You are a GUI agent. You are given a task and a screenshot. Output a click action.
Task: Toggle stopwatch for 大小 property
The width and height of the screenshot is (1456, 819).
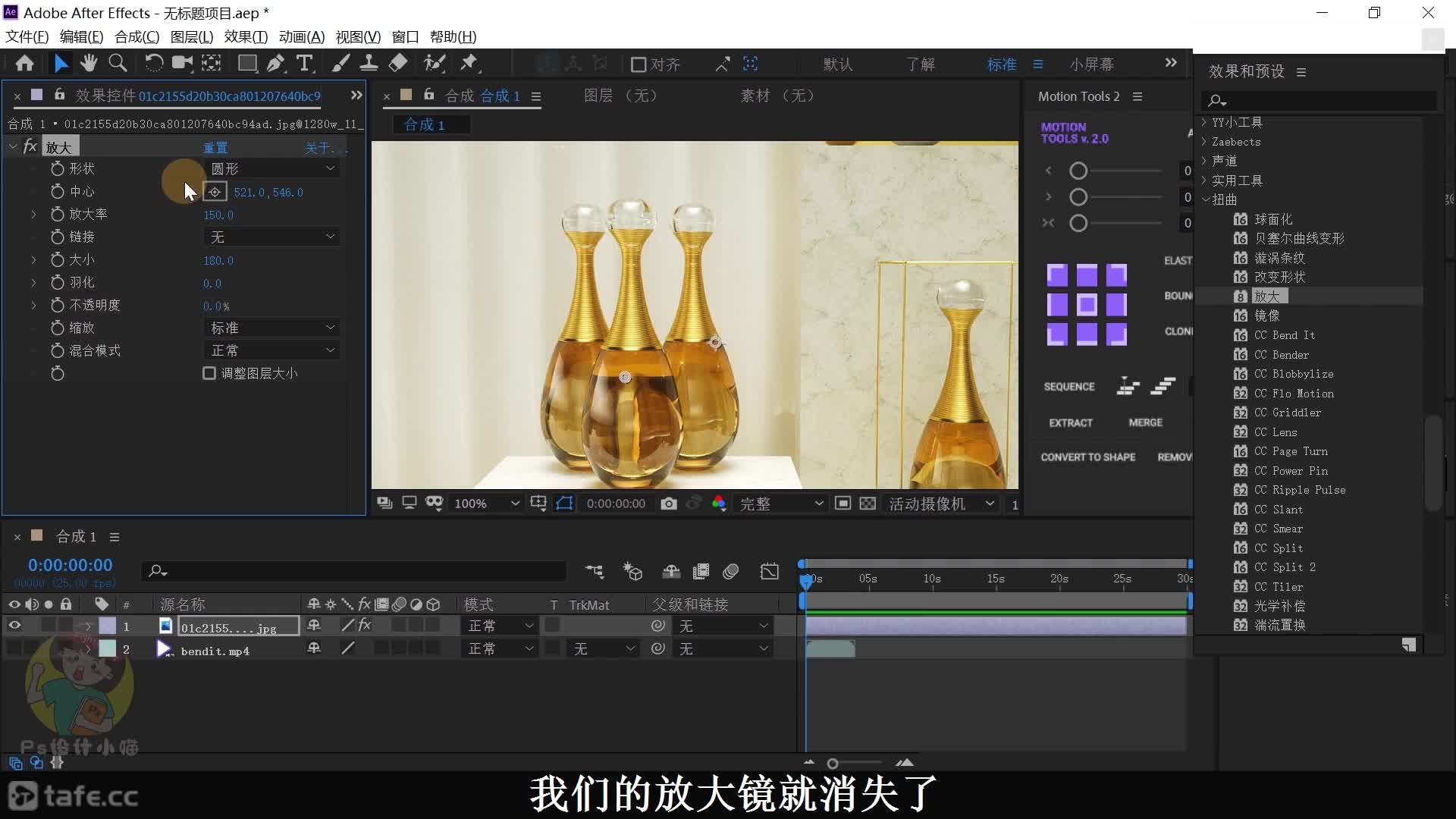[57, 260]
